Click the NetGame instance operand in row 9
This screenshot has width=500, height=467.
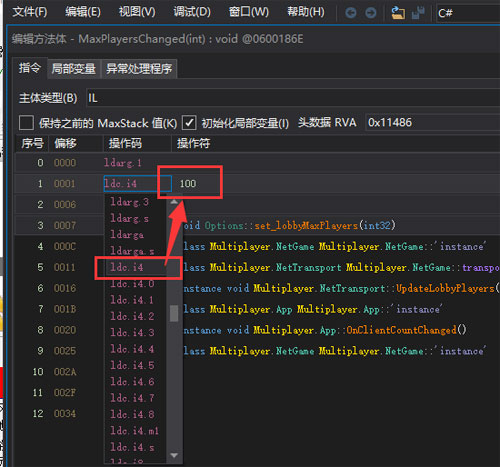335,351
